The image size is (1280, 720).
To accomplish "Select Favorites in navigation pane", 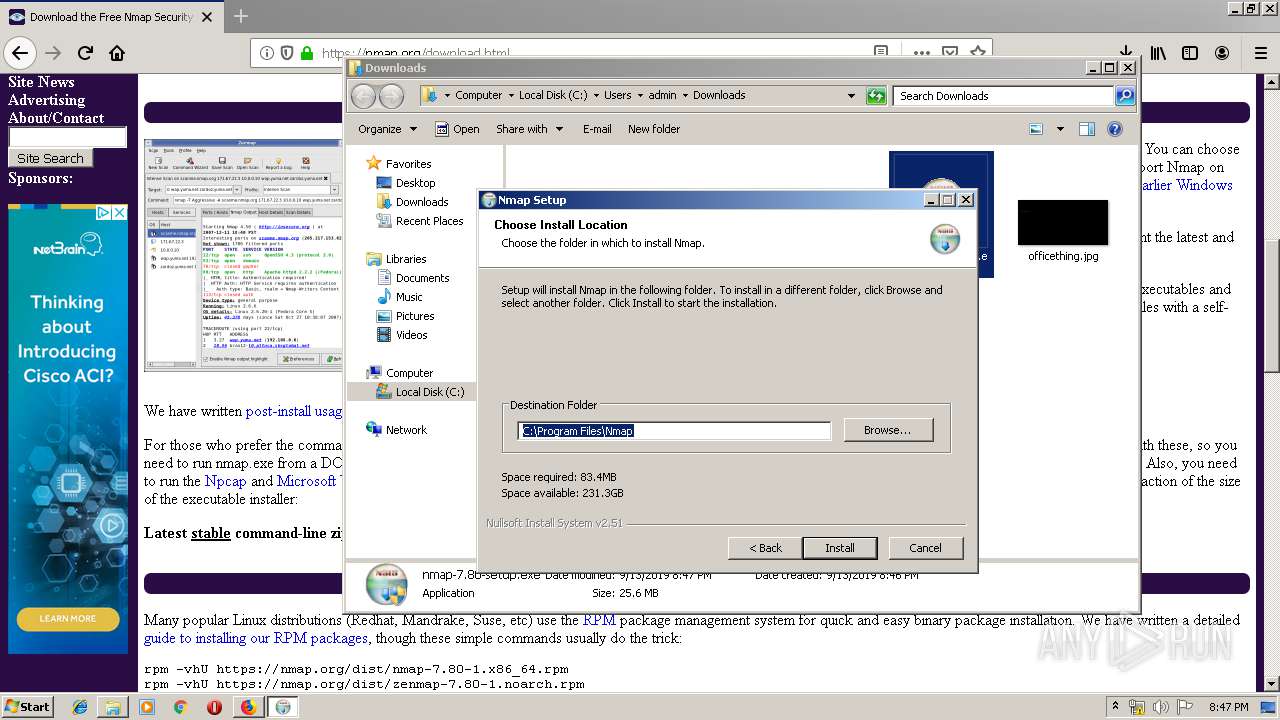I will click(x=408, y=164).
